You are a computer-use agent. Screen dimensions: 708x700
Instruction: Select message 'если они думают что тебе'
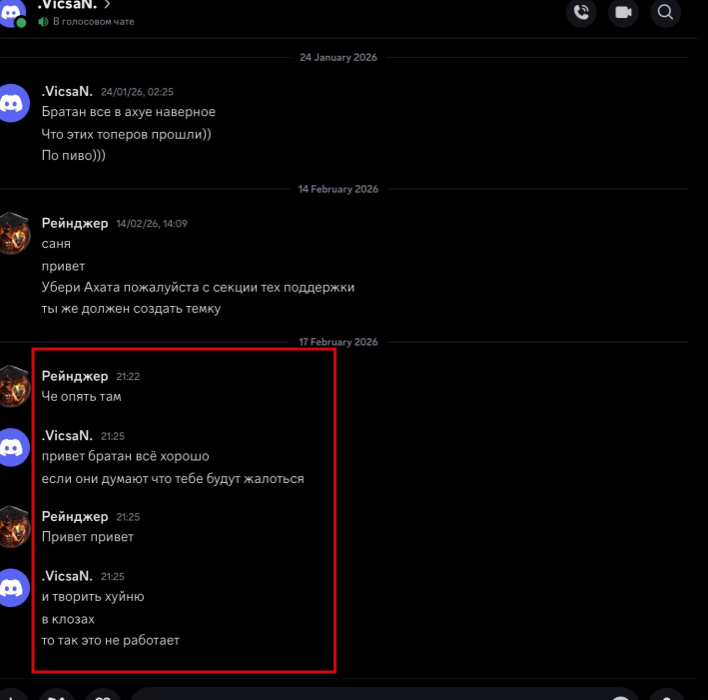pos(173,479)
